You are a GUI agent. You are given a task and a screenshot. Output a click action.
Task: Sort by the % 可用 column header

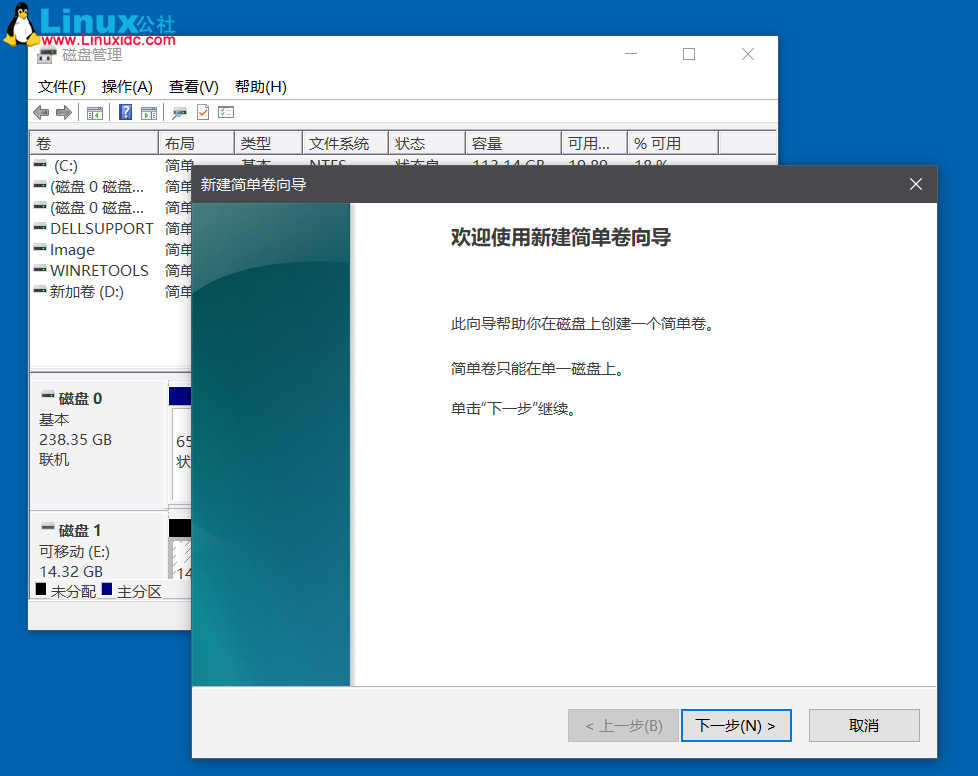[x=673, y=143]
